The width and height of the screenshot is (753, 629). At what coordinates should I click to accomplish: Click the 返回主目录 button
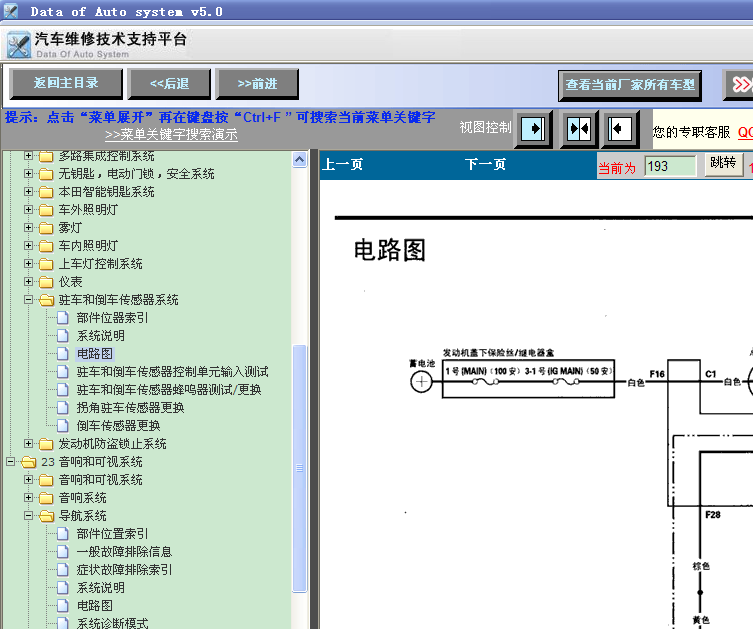coord(66,84)
